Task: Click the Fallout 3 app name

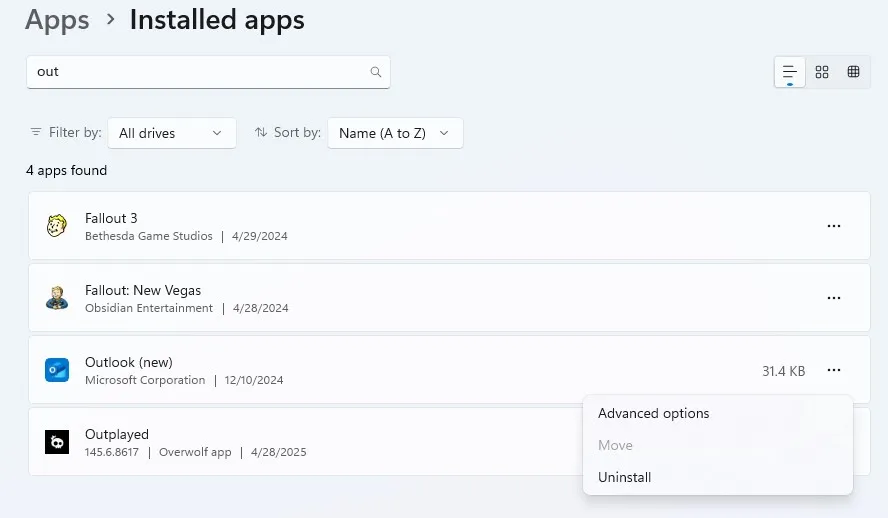Action: coord(111,219)
